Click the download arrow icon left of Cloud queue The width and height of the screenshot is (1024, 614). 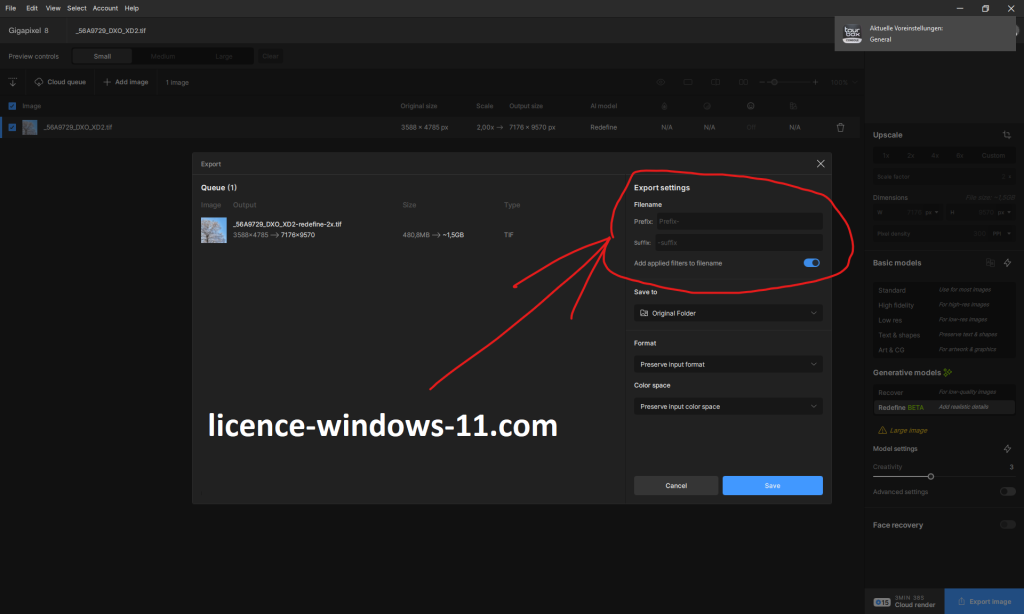point(13,82)
